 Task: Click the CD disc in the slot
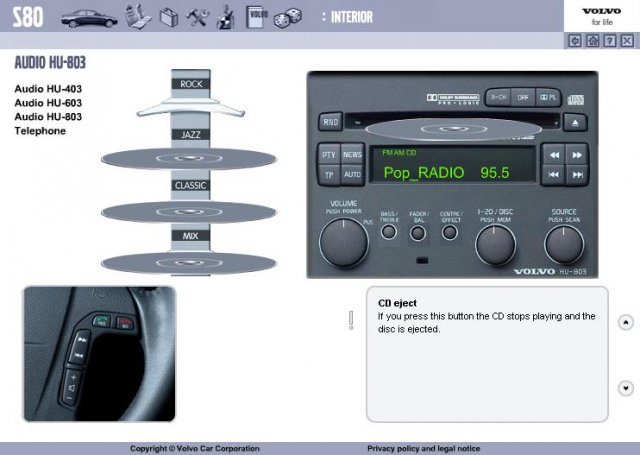coord(453,129)
